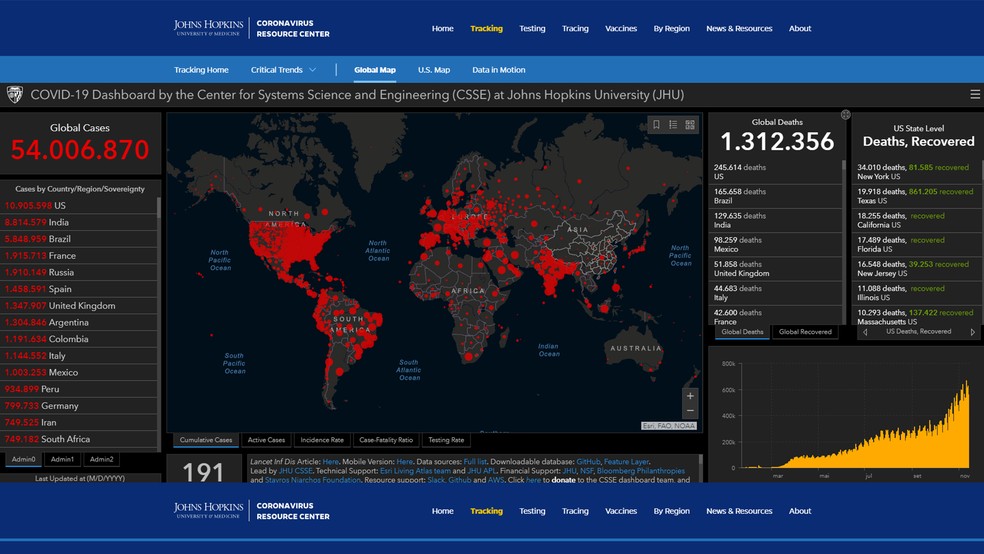The image size is (984, 554).
Task: Zoom out the map with minus button
Action: (690, 411)
